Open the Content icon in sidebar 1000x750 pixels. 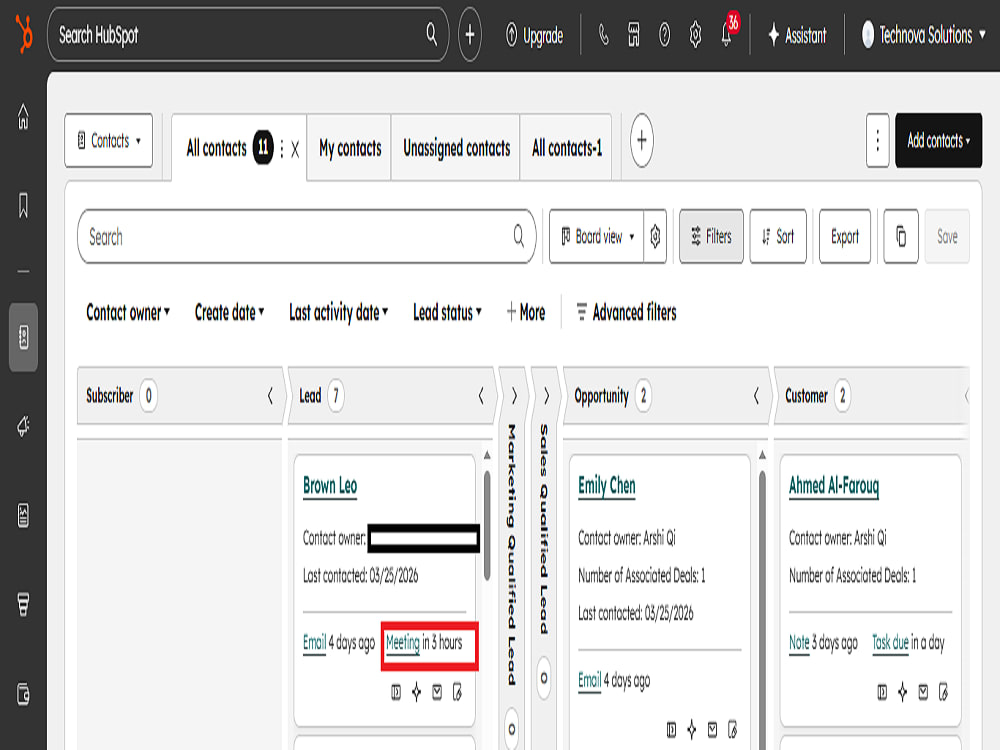(x=24, y=515)
